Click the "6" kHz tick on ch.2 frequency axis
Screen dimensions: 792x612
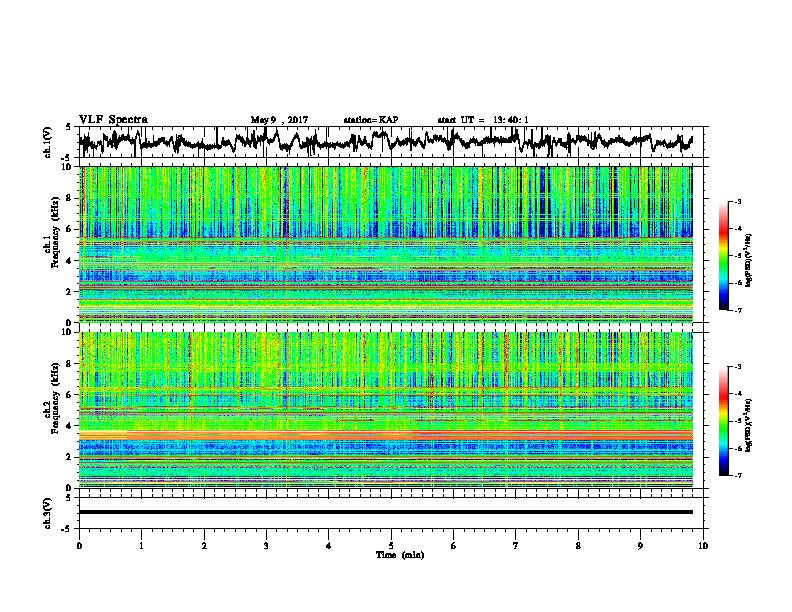pos(70,395)
